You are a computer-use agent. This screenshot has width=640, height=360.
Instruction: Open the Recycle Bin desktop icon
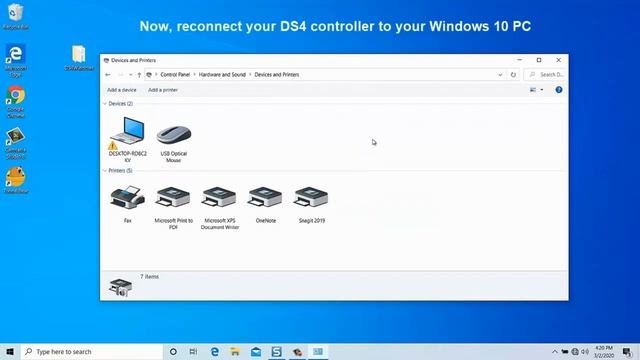[16, 16]
